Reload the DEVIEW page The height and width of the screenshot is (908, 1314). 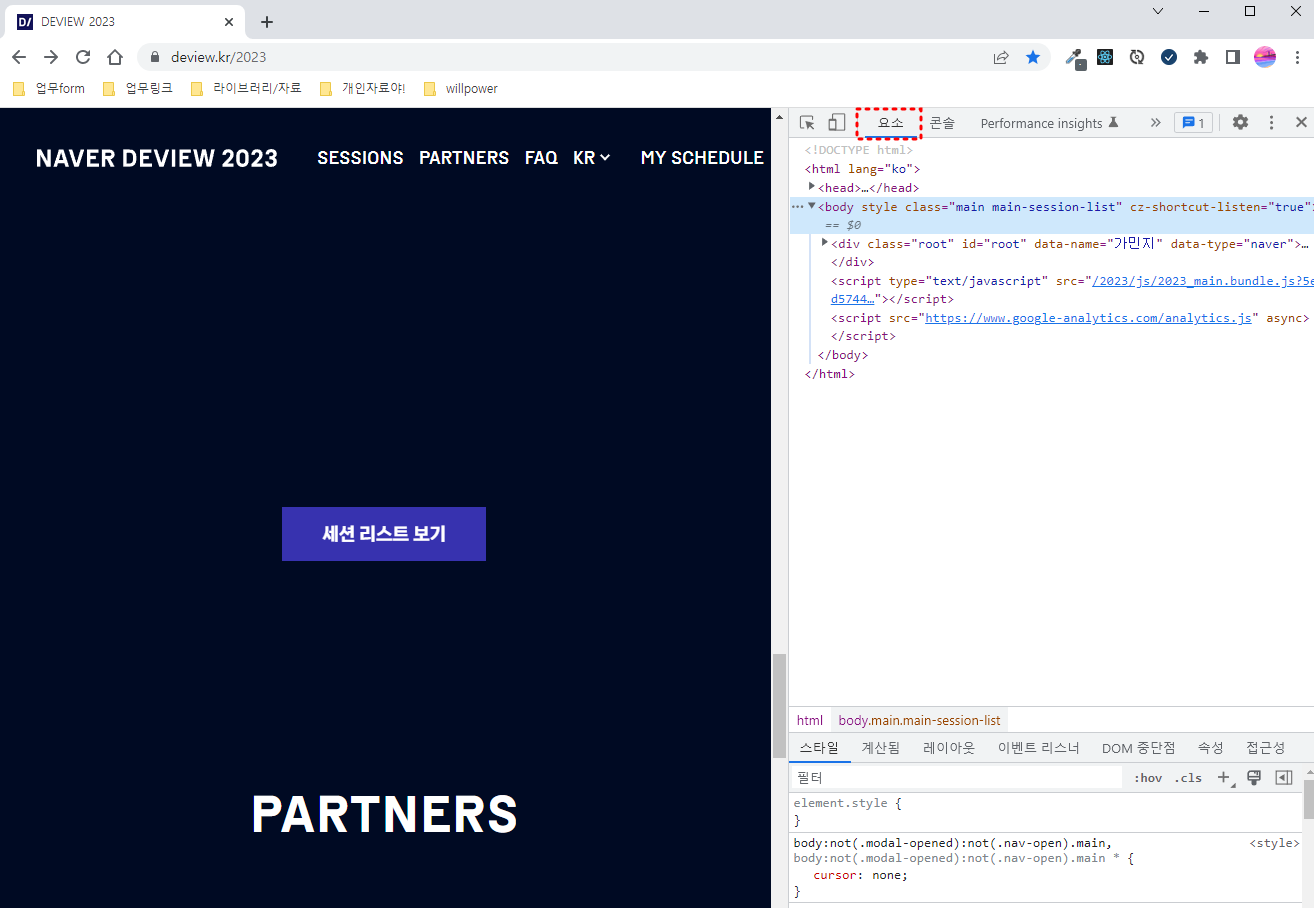[83, 57]
